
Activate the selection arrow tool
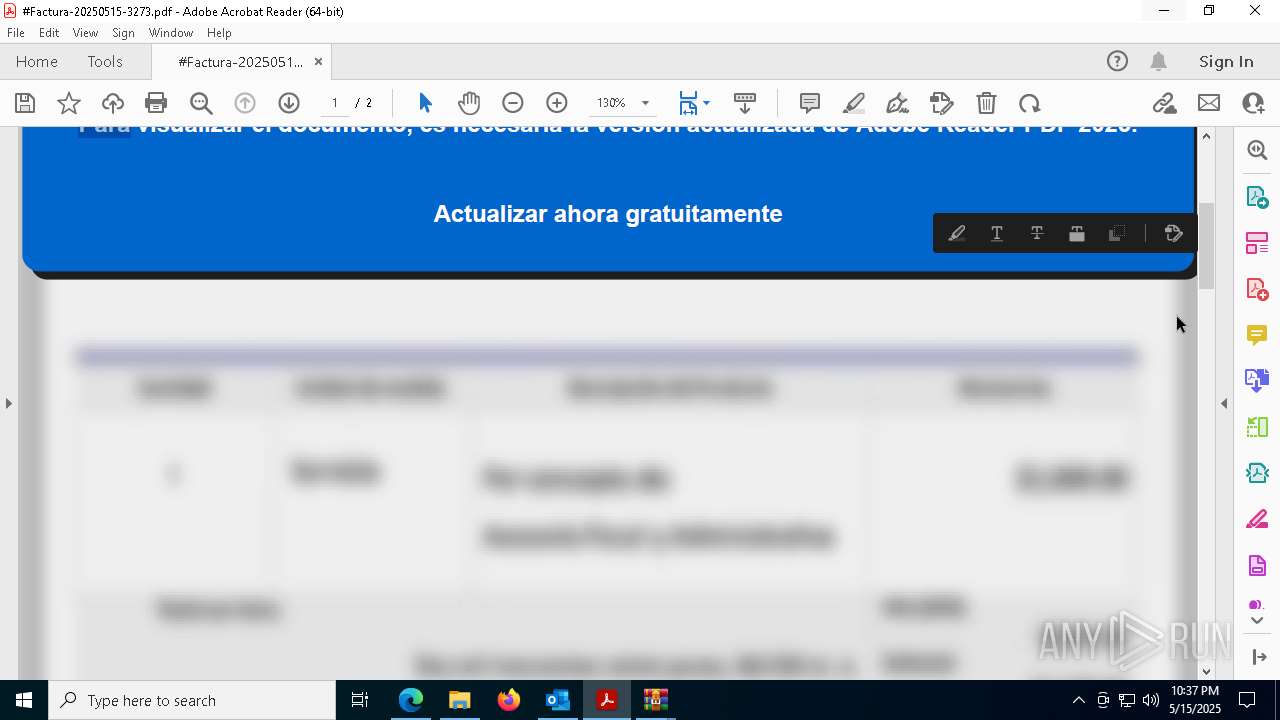(425, 103)
